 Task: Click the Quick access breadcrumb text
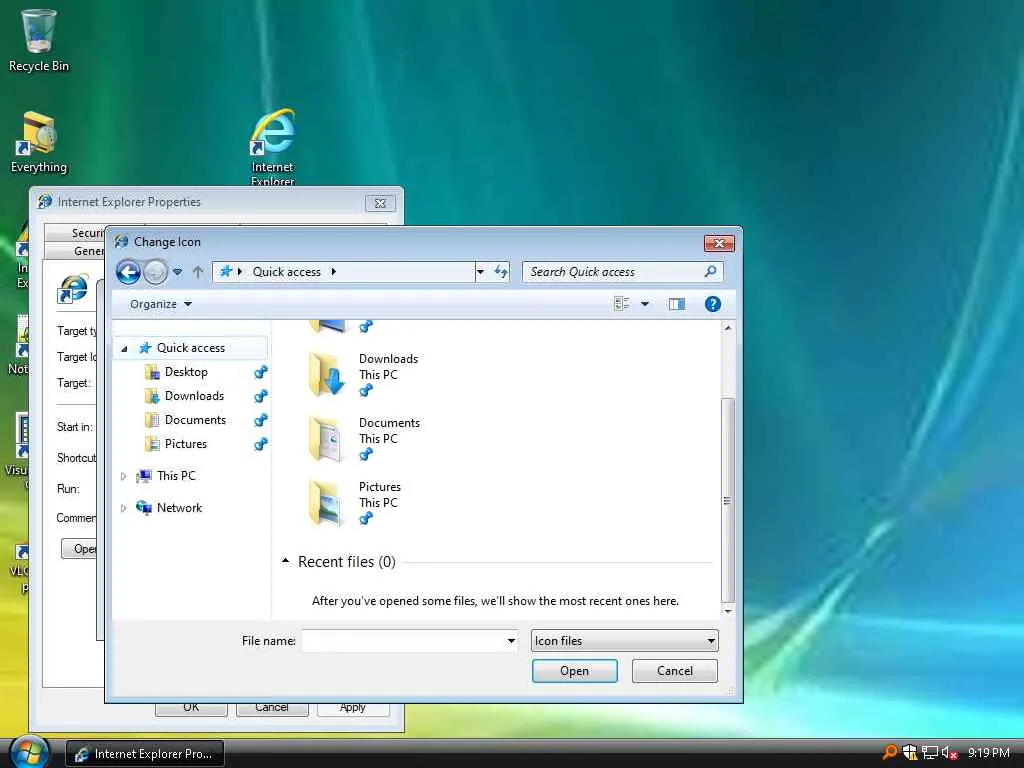pos(287,272)
